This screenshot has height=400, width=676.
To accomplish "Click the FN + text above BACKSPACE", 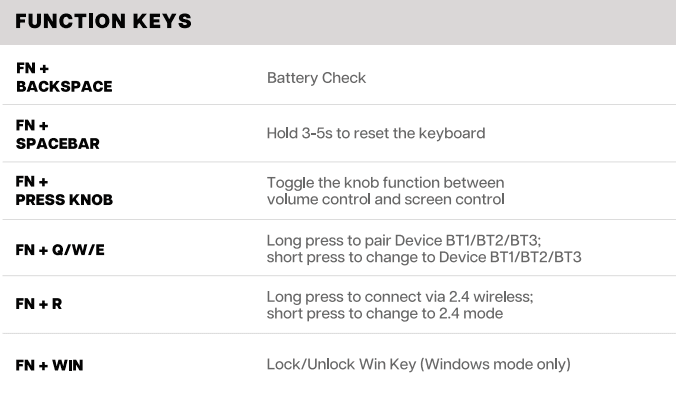I will [x=33, y=69].
